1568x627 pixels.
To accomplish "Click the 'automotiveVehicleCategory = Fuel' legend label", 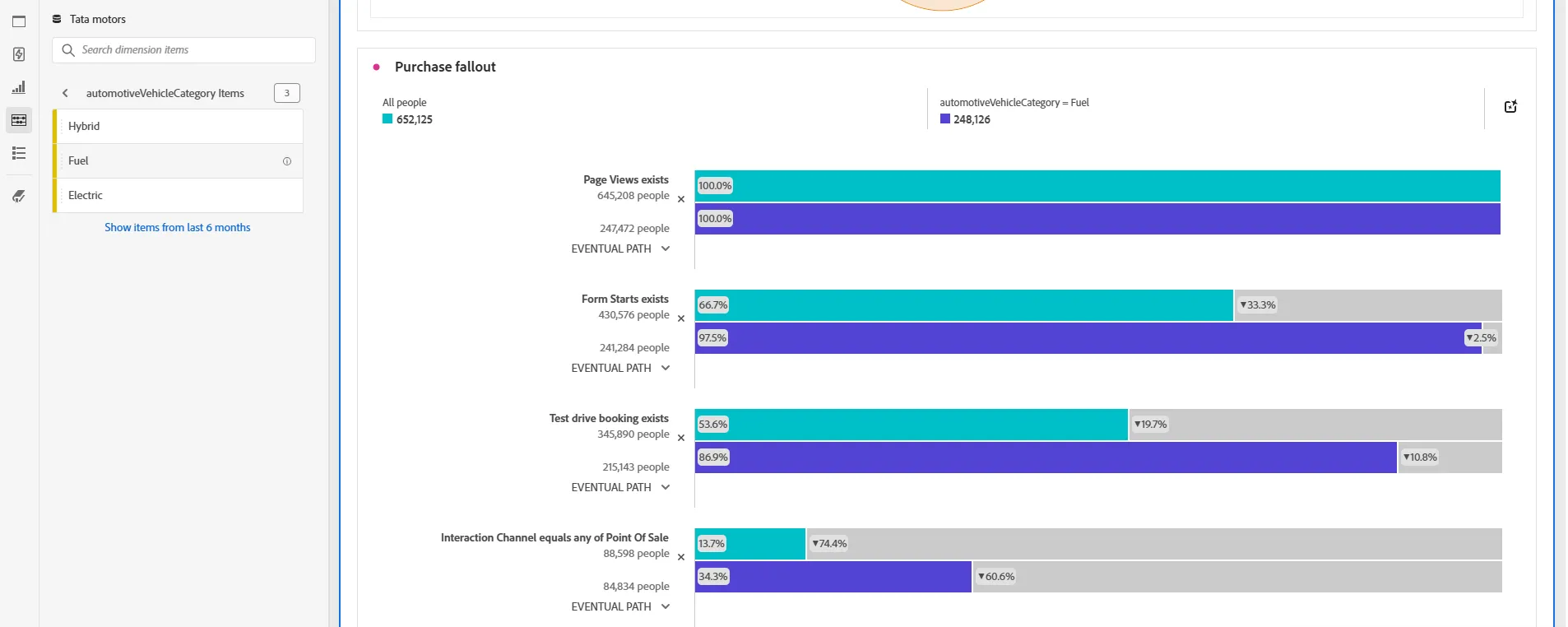I will [x=1014, y=103].
